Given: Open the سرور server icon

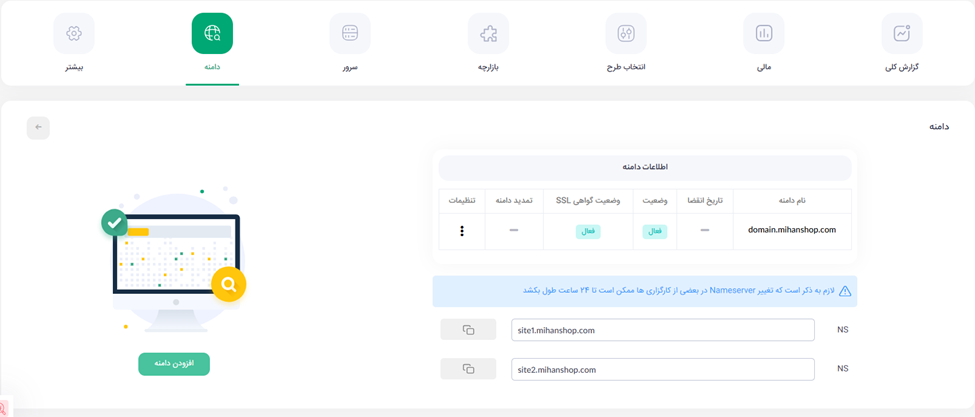Looking at the screenshot, I should [350, 34].
